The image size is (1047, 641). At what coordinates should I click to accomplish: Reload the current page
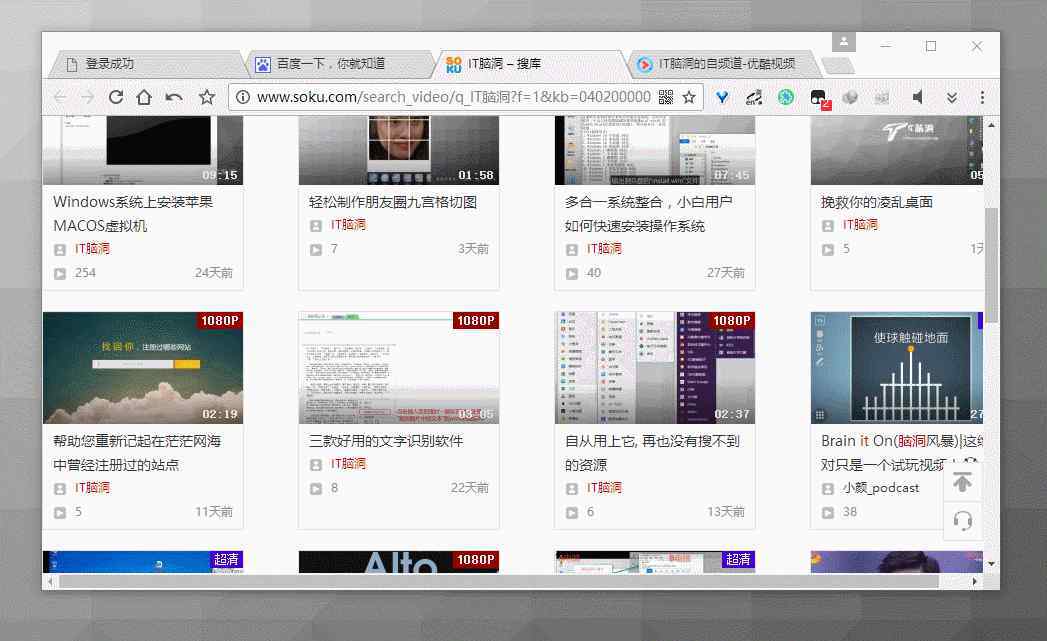pos(116,97)
